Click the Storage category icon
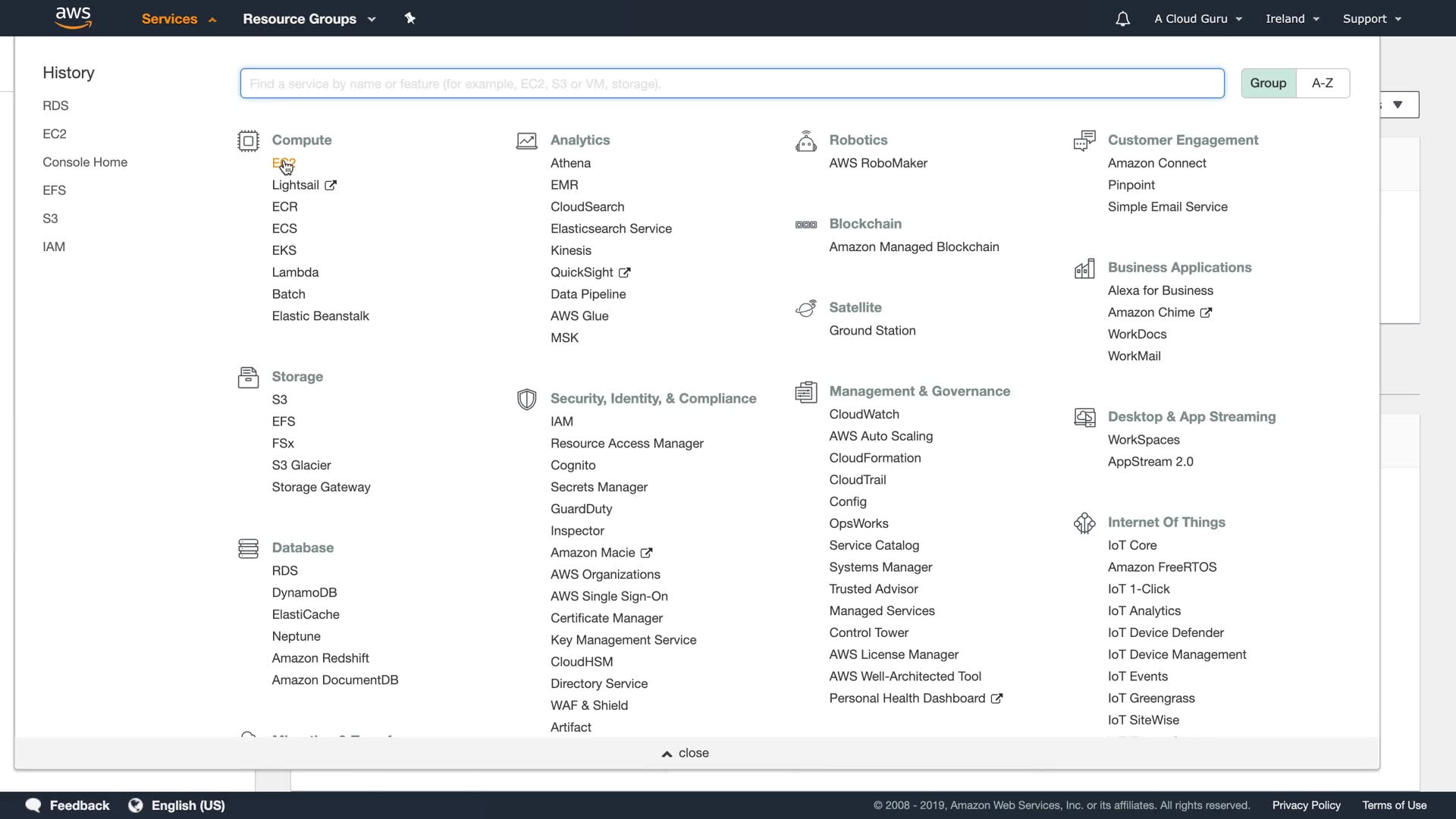The image size is (1456, 819). click(248, 378)
